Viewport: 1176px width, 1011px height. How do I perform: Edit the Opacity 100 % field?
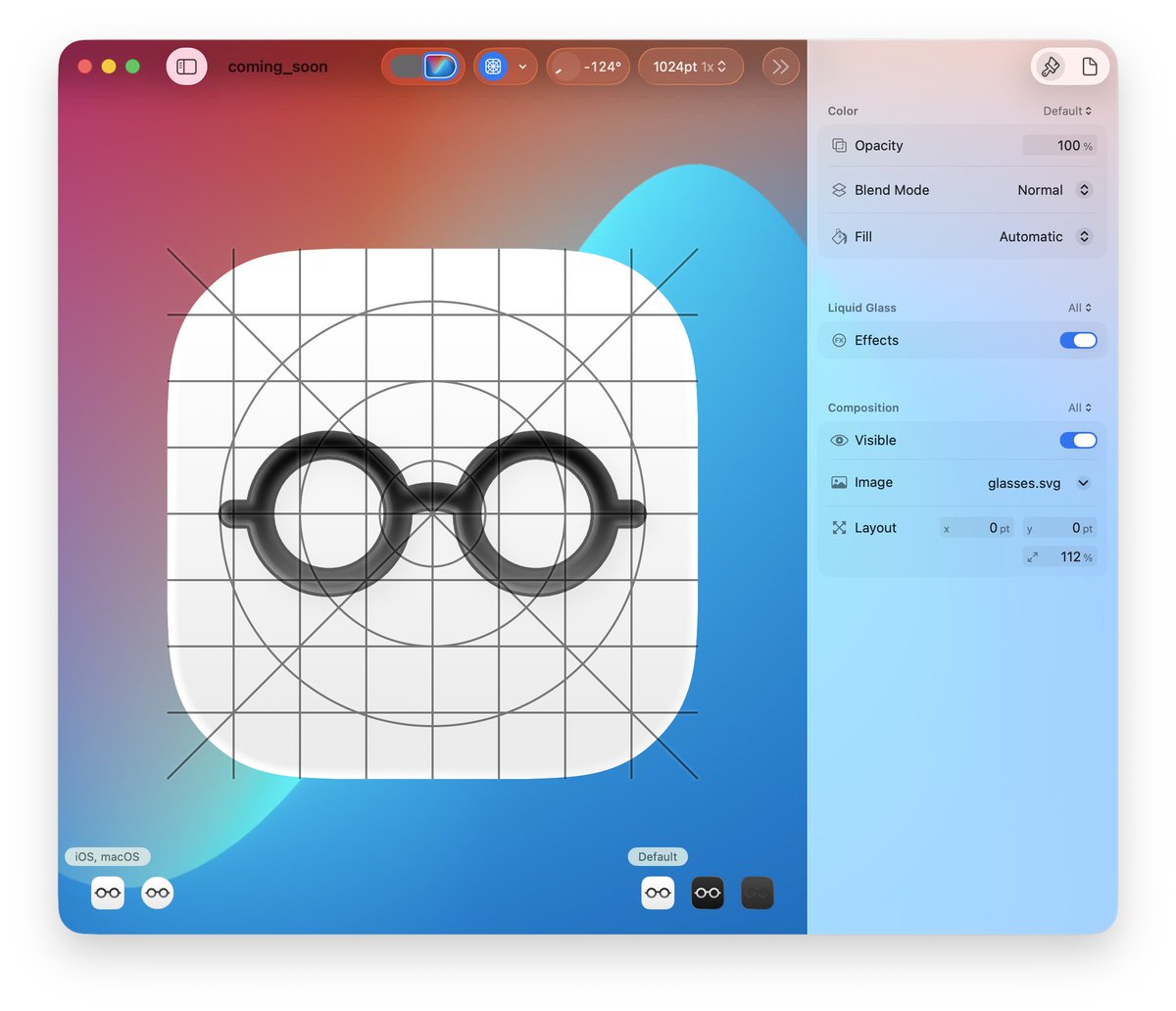coord(1059,145)
